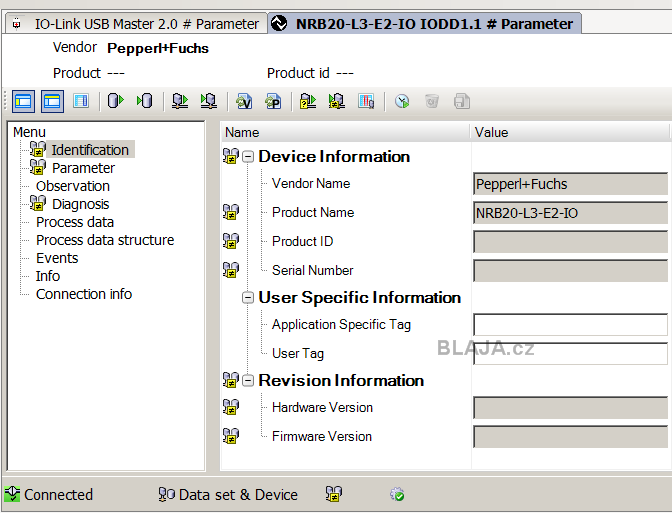Viewport: 672px width, 513px height.
Task: Click the Firmware Version row label
Action: tap(322, 436)
